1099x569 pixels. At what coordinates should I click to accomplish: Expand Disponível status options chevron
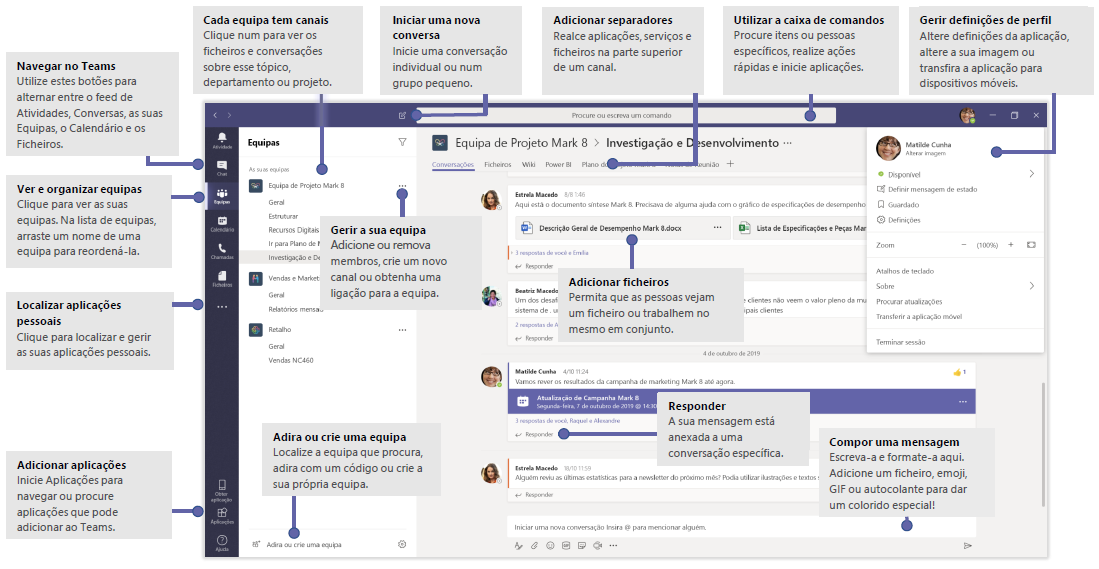coord(1032,174)
